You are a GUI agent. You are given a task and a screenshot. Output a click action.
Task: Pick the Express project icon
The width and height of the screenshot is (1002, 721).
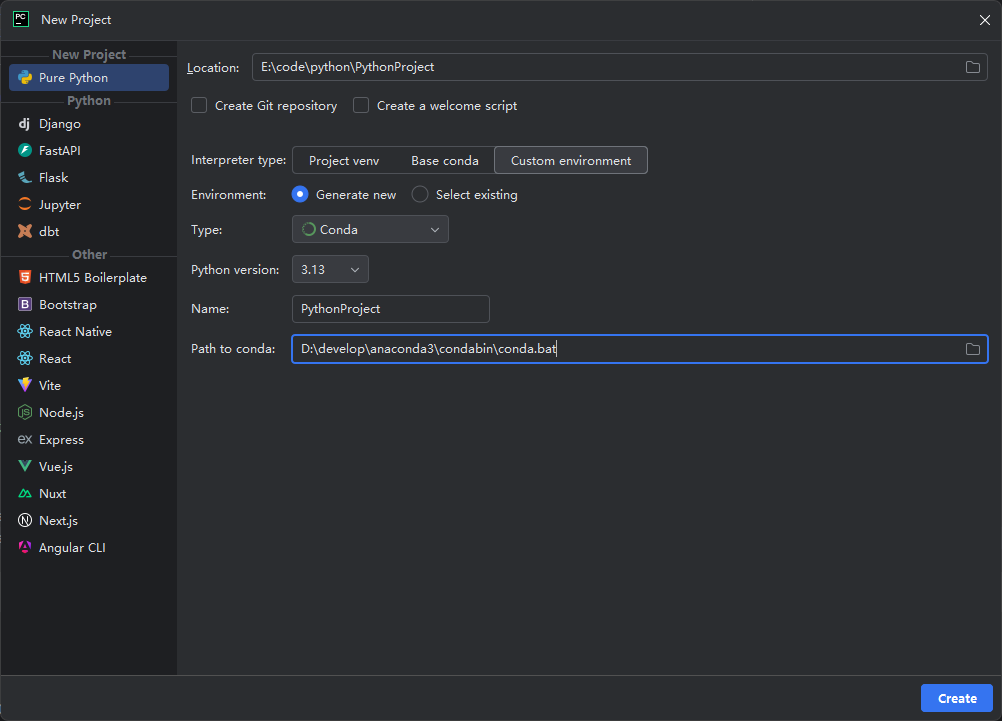coord(24,439)
